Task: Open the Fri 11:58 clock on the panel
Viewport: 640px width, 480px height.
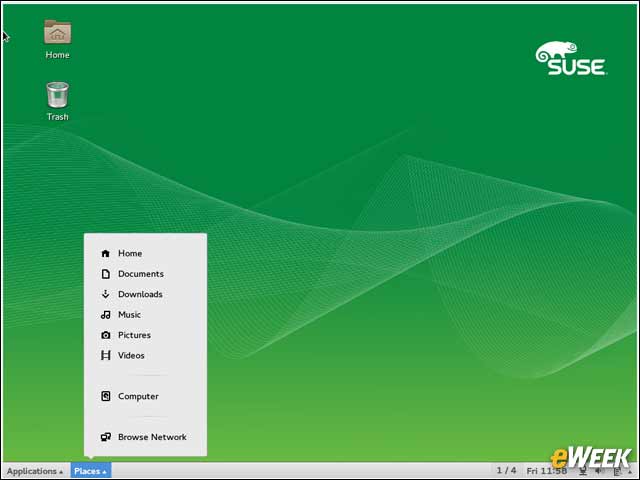Action: 546,471
